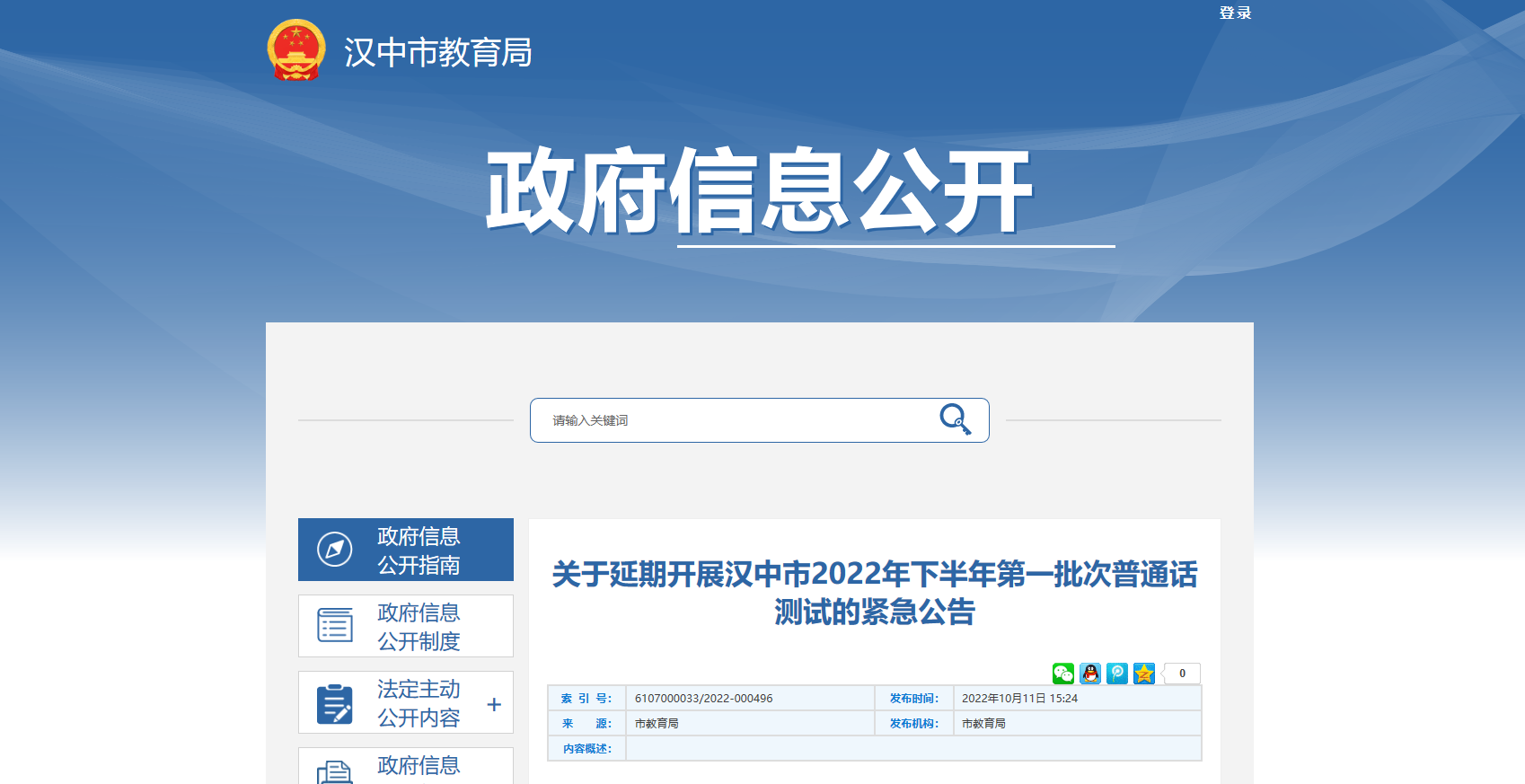This screenshot has width=1525, height=784.
Task: Click the 汉中市教育局 site title
Action: (437, 53)
